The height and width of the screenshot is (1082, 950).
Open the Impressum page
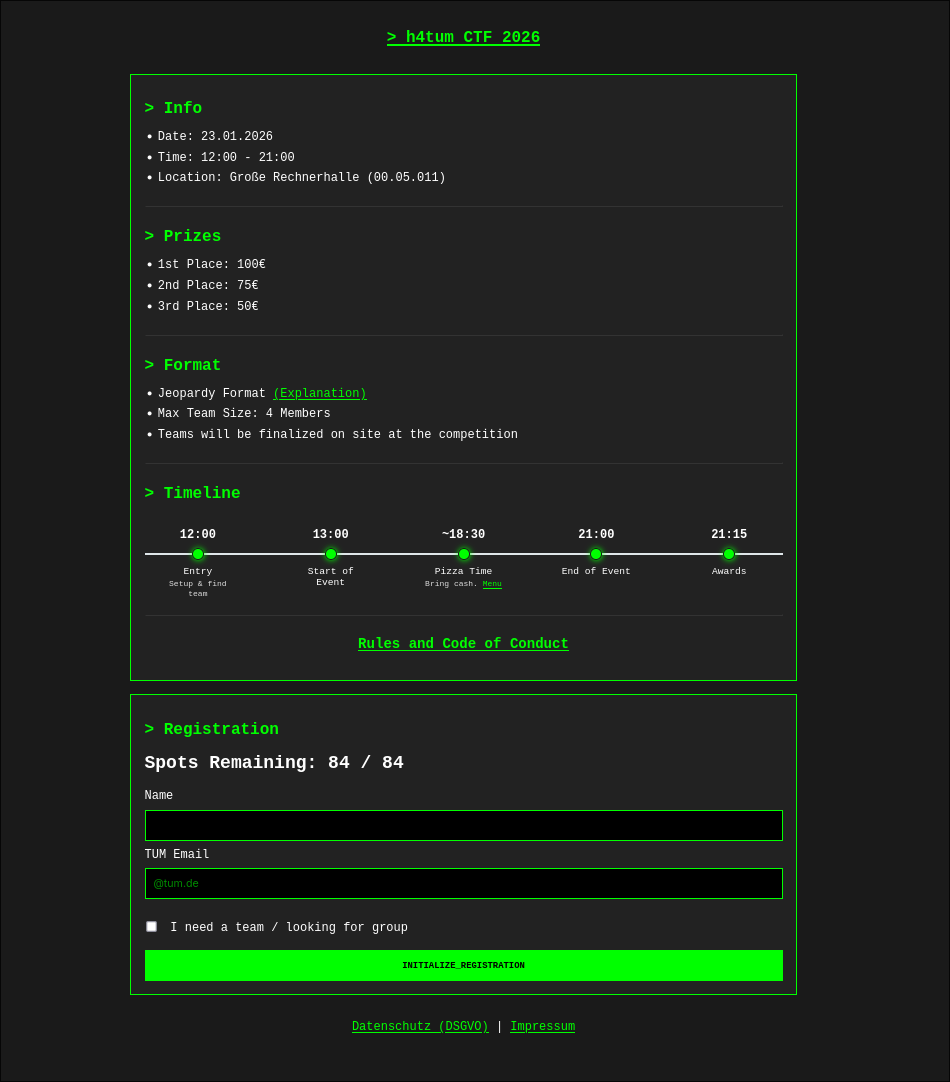542,1026
